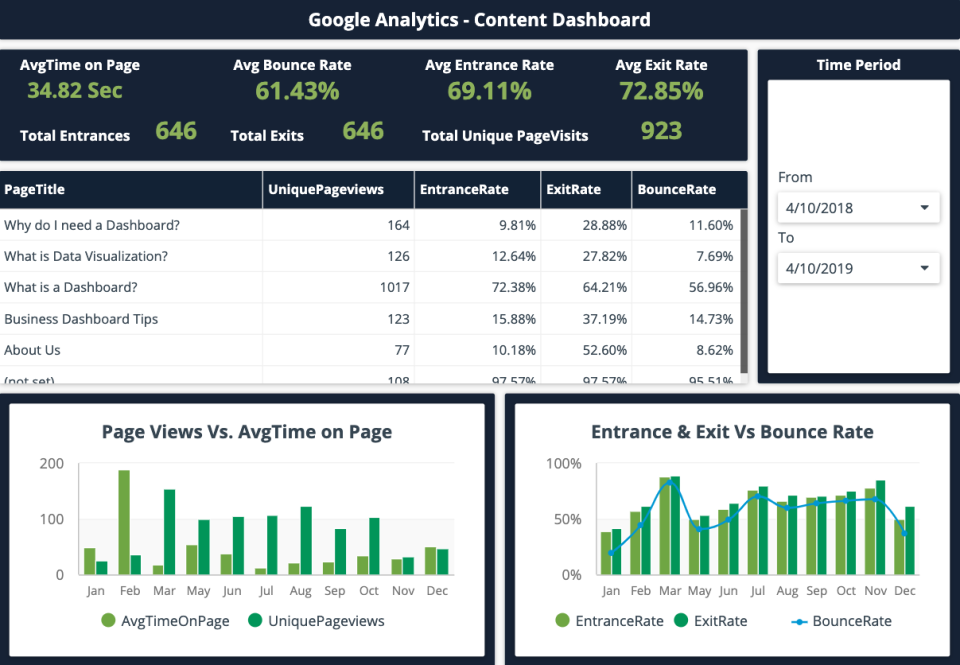The width and height of the screenshot is (960, 665).
Task: Click the Total Exits label
Action: 267,135
